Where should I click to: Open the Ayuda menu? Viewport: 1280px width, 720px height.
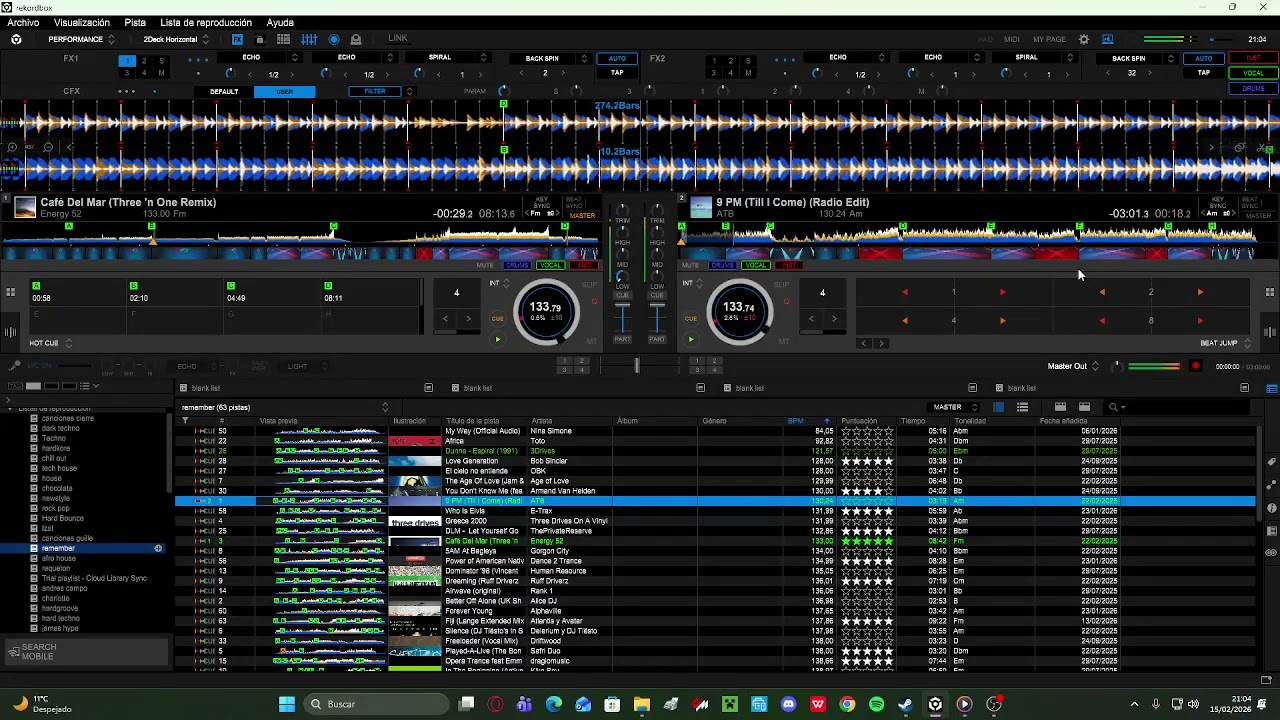[x=280, y=22]
